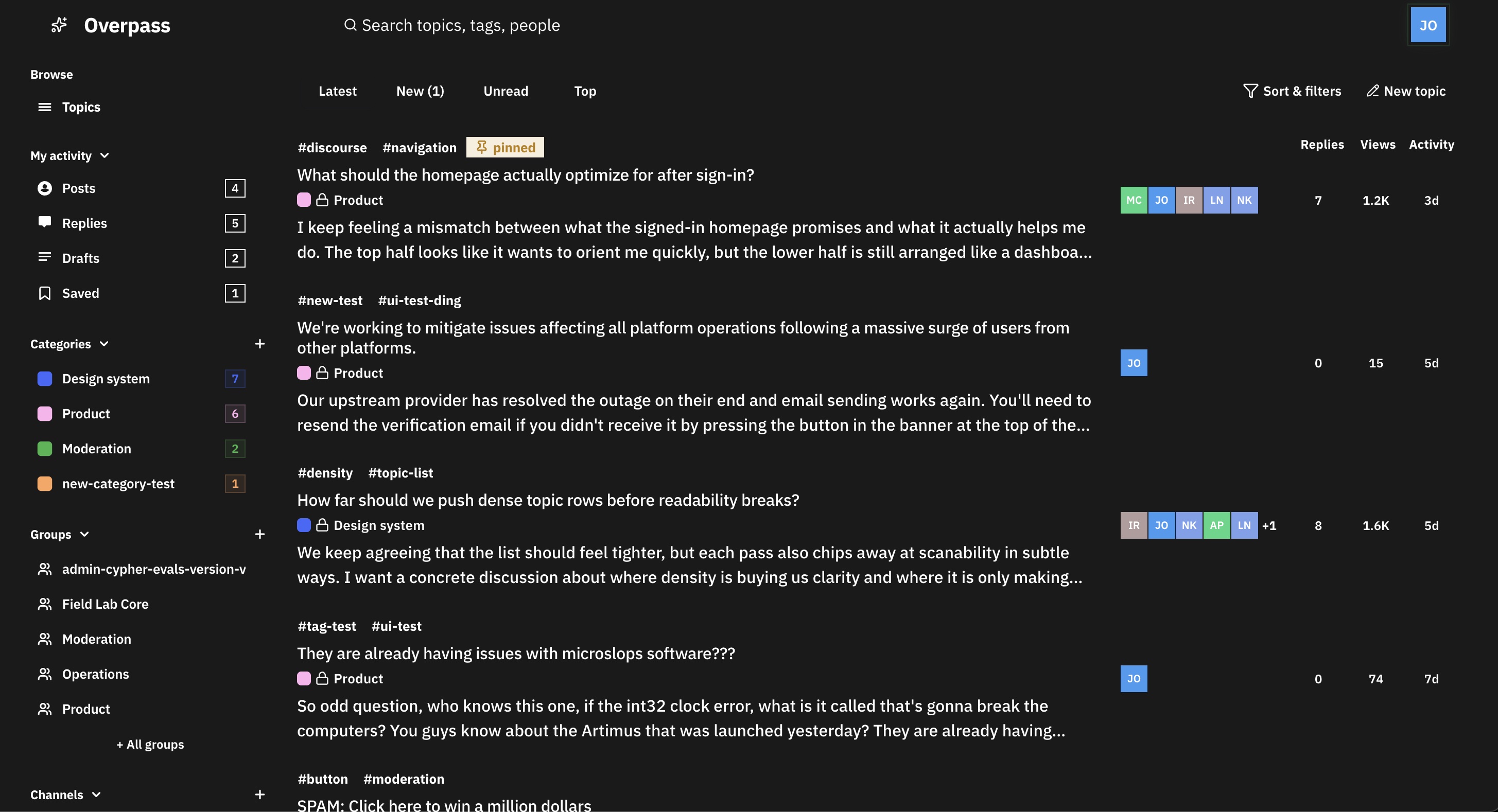
Task: Open Drafts via the lines icon
Action: (x=45, y=257)
